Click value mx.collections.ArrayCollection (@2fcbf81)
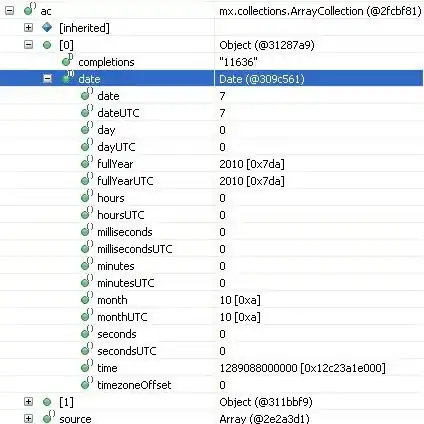The height and width of the screenshot is (424, 424). tap(320, 11)
